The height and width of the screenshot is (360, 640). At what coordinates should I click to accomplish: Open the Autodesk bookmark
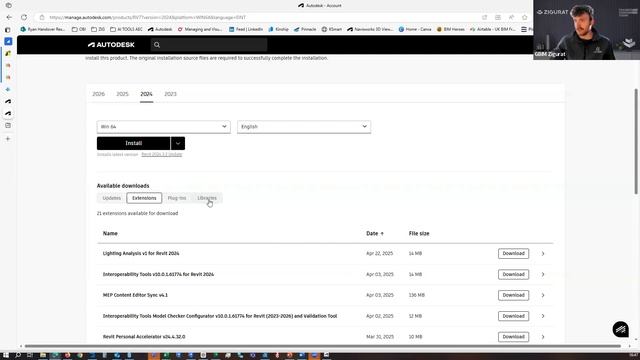(160, 29)
